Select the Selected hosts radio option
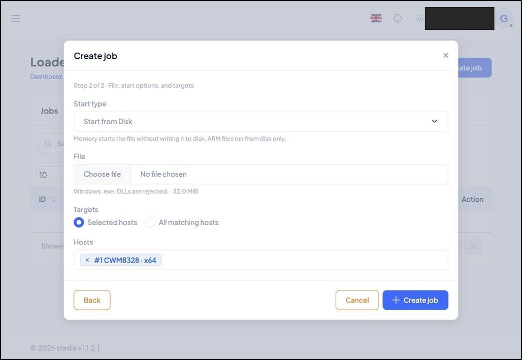 pos(79,222)
